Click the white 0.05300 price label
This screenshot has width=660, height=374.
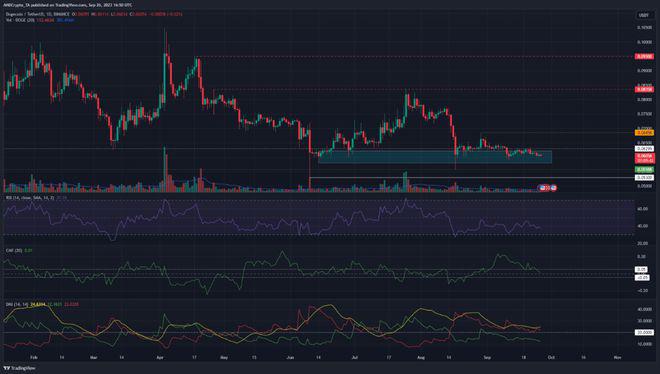coord(644,178)
